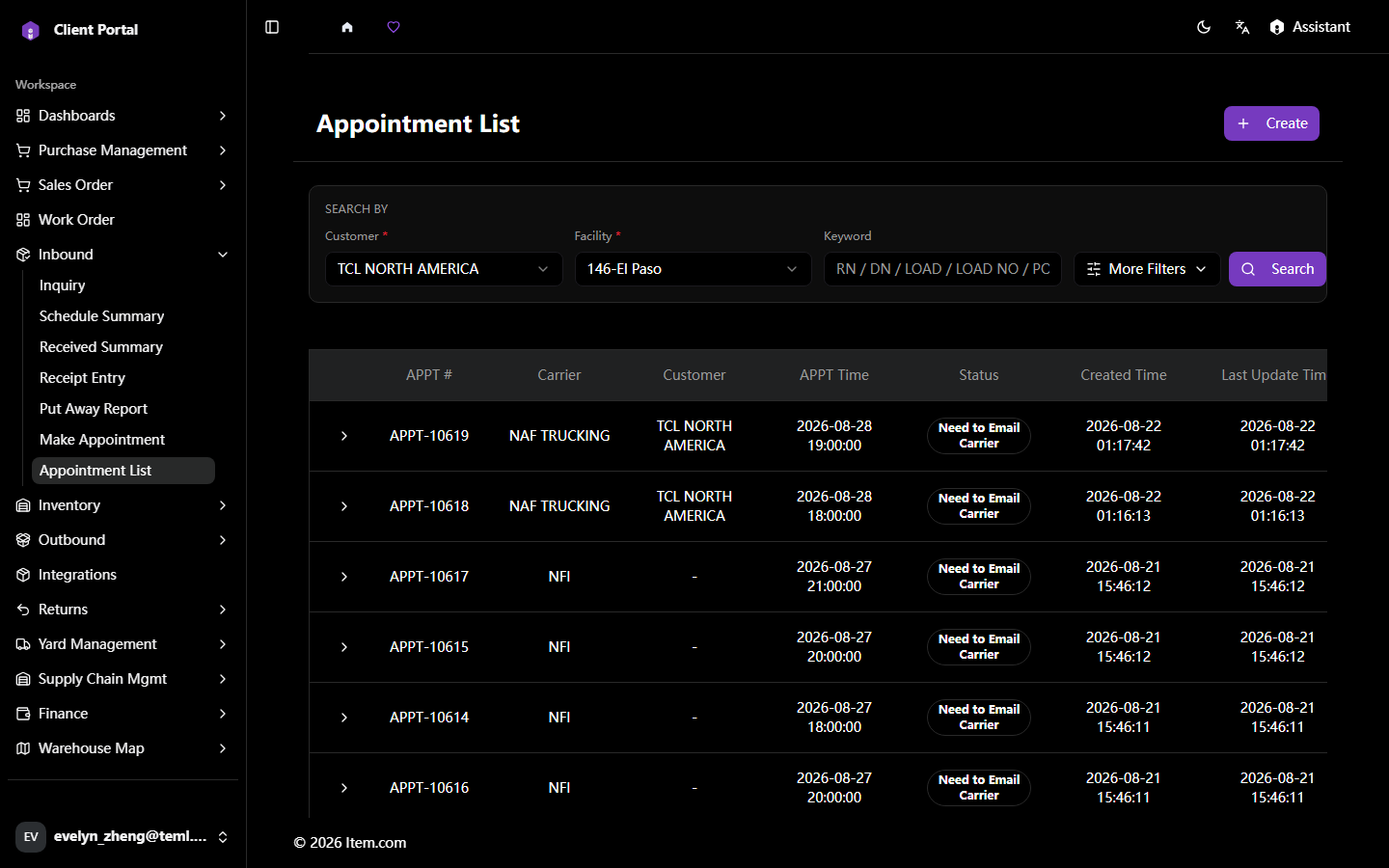Expand the Dashboards menu
This screenshot has height=868, width=1389.
pos(123,116)
